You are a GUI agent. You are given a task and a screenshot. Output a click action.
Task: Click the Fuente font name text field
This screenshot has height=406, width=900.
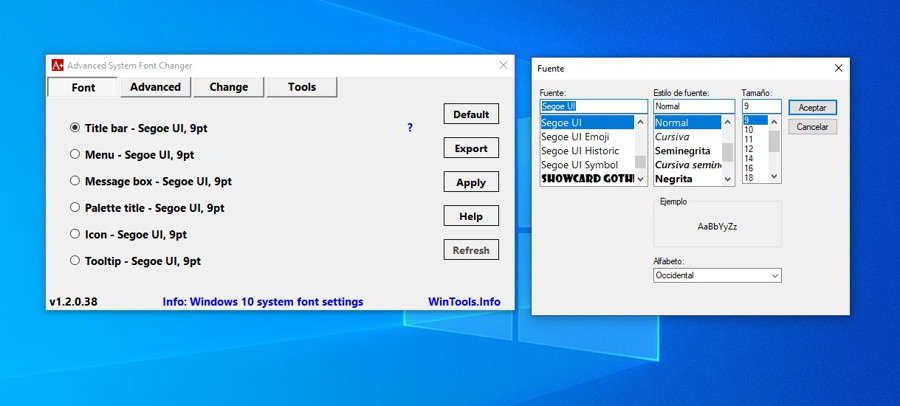pyautogui.click(x=593, y=106)
